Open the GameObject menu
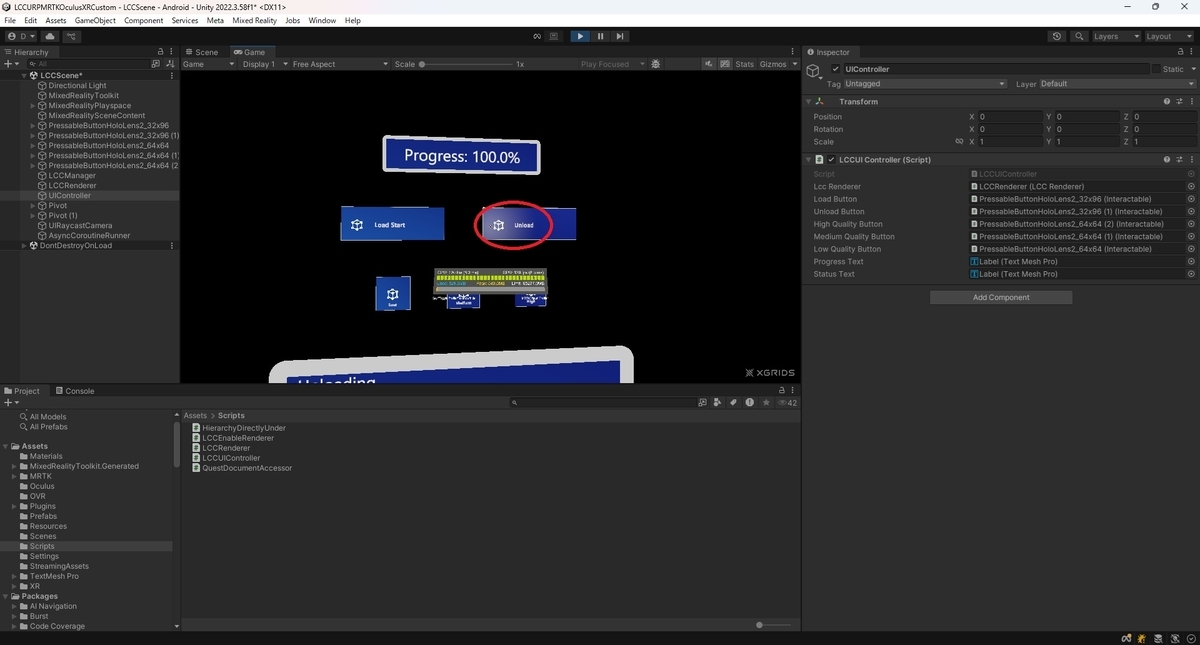Image resolution: width=1200 pixels, height=645 pixels. pos(95,20)
